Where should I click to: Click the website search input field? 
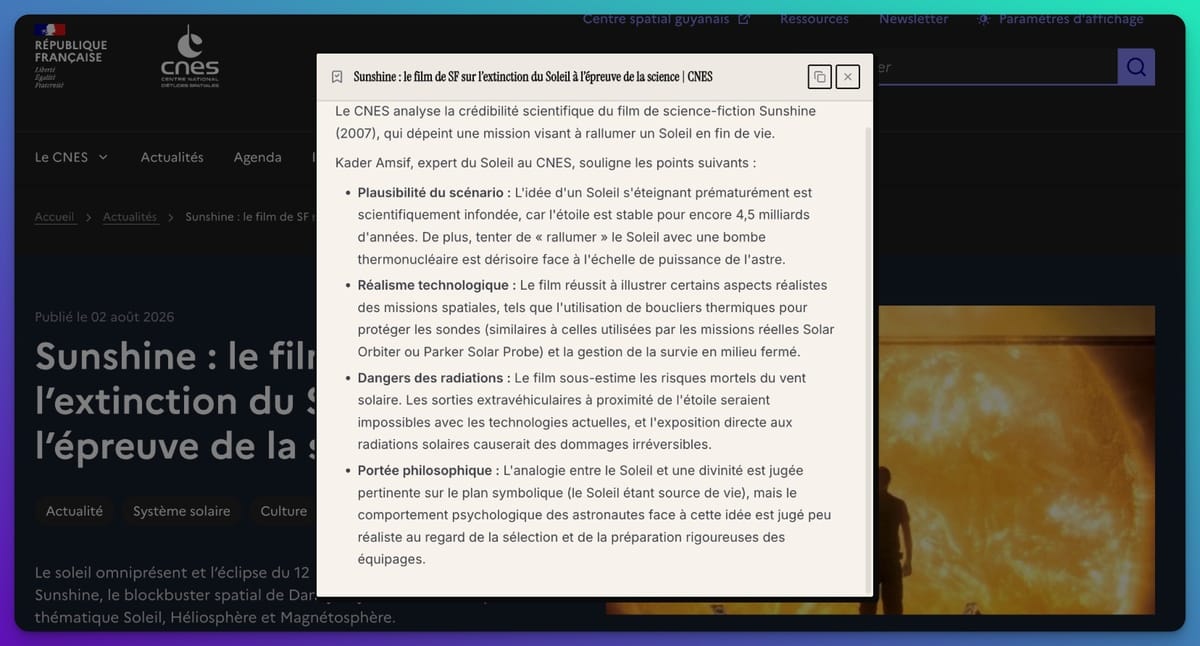(995, 67)
